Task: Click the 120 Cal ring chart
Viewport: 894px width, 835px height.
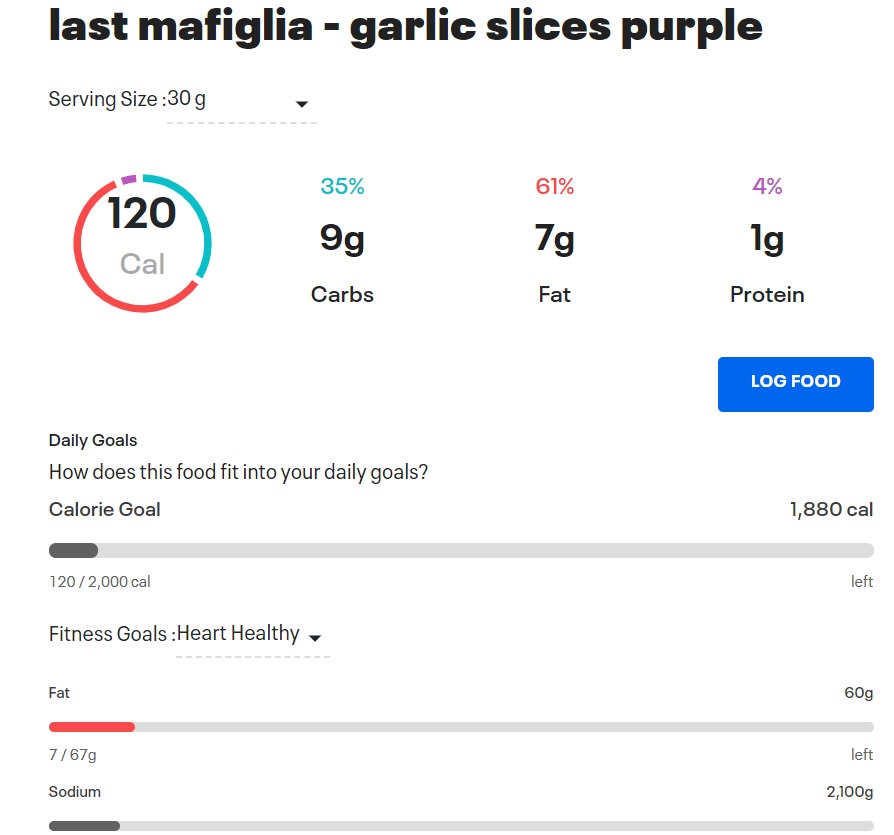Action: tap(142, 242)
